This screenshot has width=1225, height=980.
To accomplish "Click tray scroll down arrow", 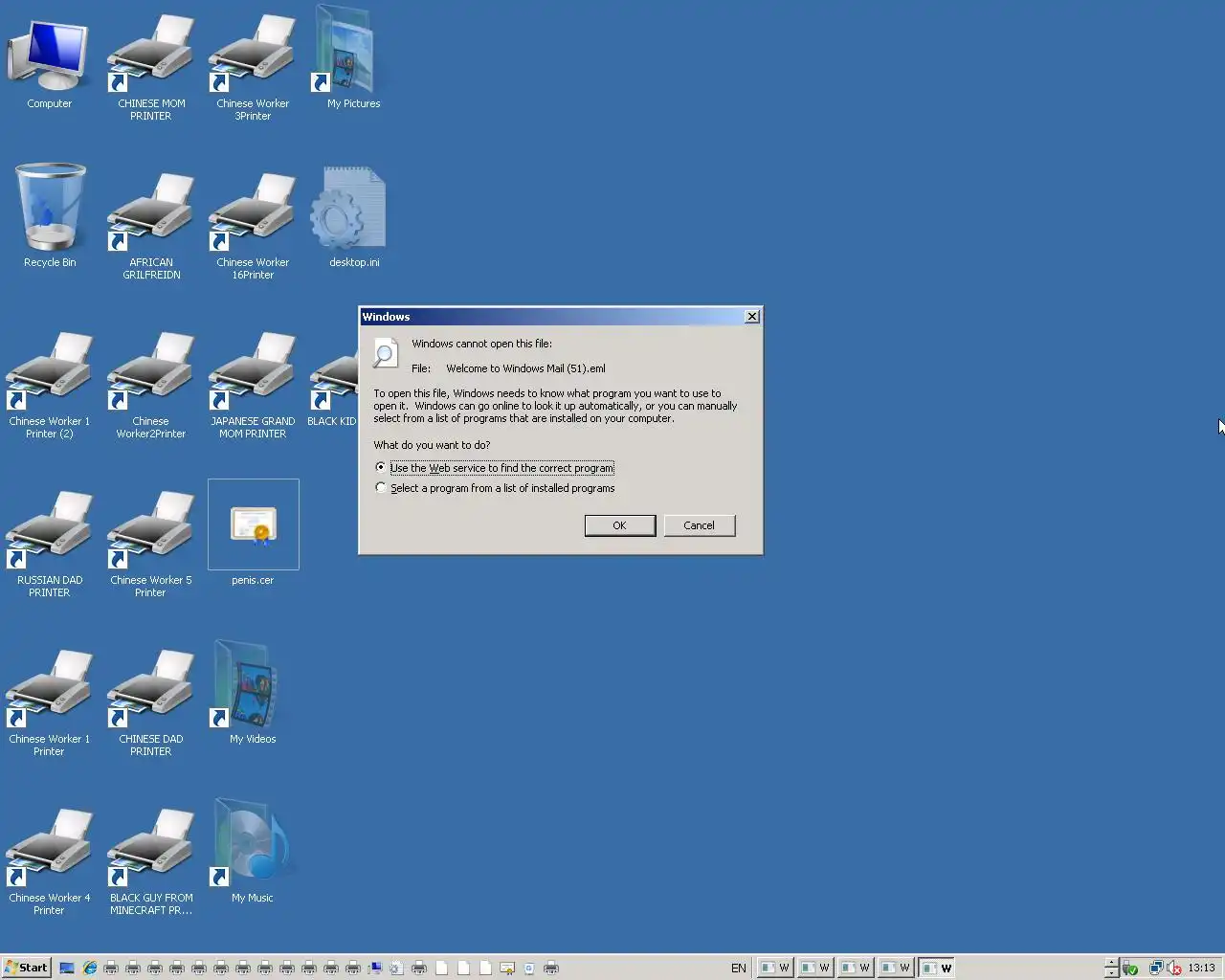I will [x=1111, y=972].
